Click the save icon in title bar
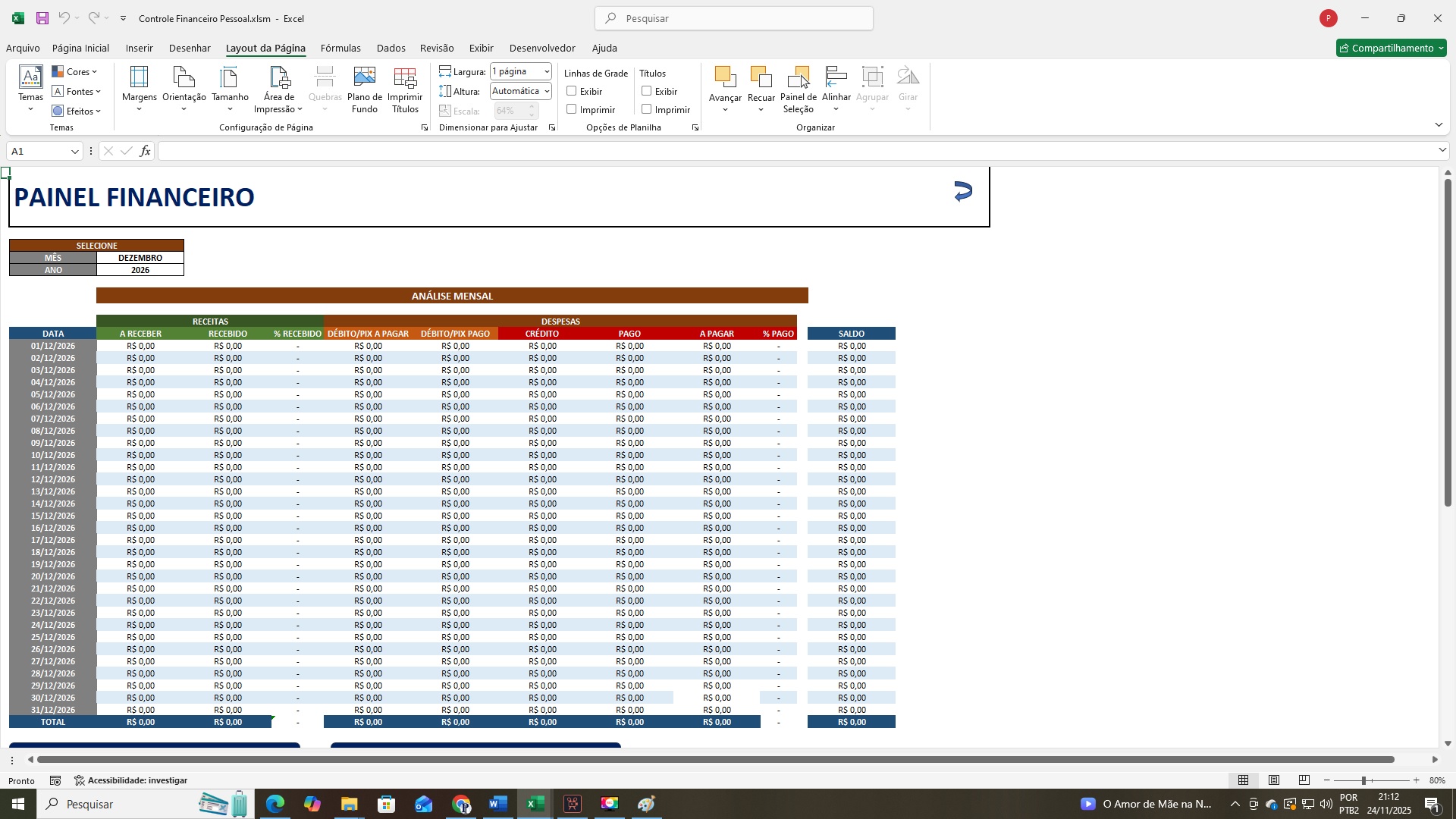The image size is (1456, 819). [x=42, y=18]
